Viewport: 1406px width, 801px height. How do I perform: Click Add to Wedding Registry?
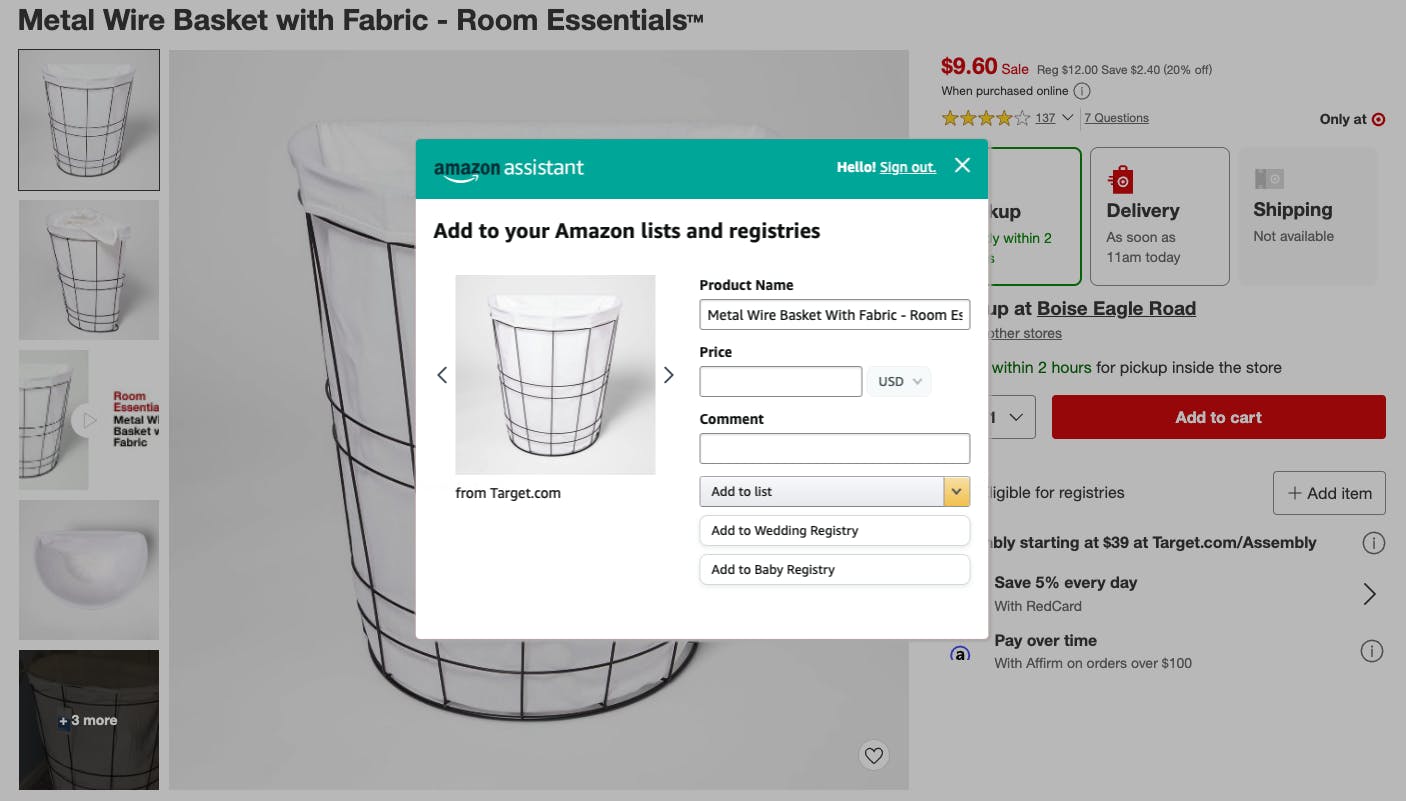tap(834, 530)
